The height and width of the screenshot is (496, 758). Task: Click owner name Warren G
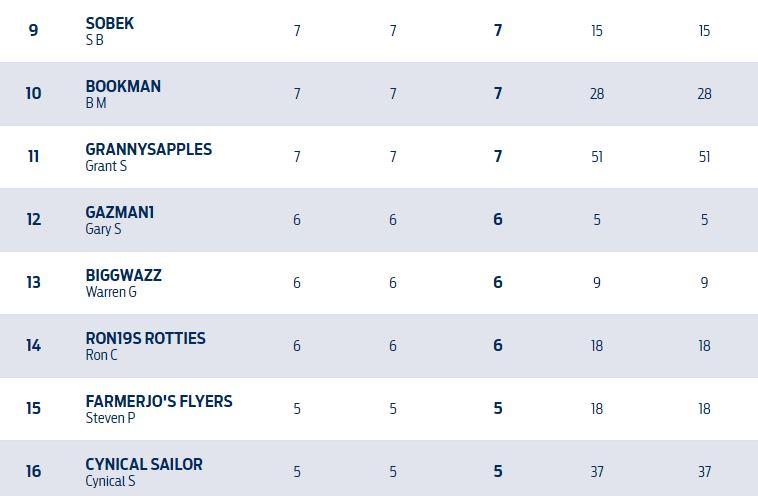click(111, 292)
